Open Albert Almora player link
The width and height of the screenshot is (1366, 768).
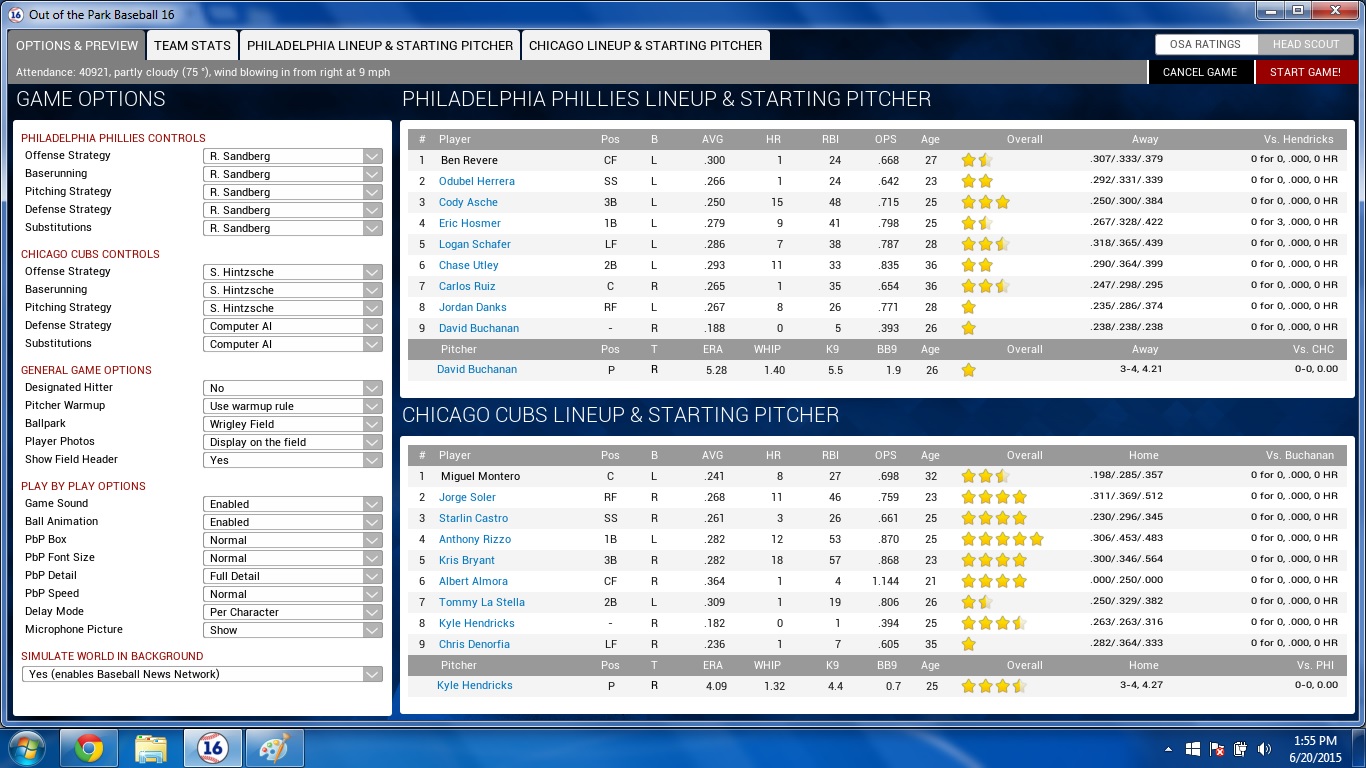coord(473,581)
